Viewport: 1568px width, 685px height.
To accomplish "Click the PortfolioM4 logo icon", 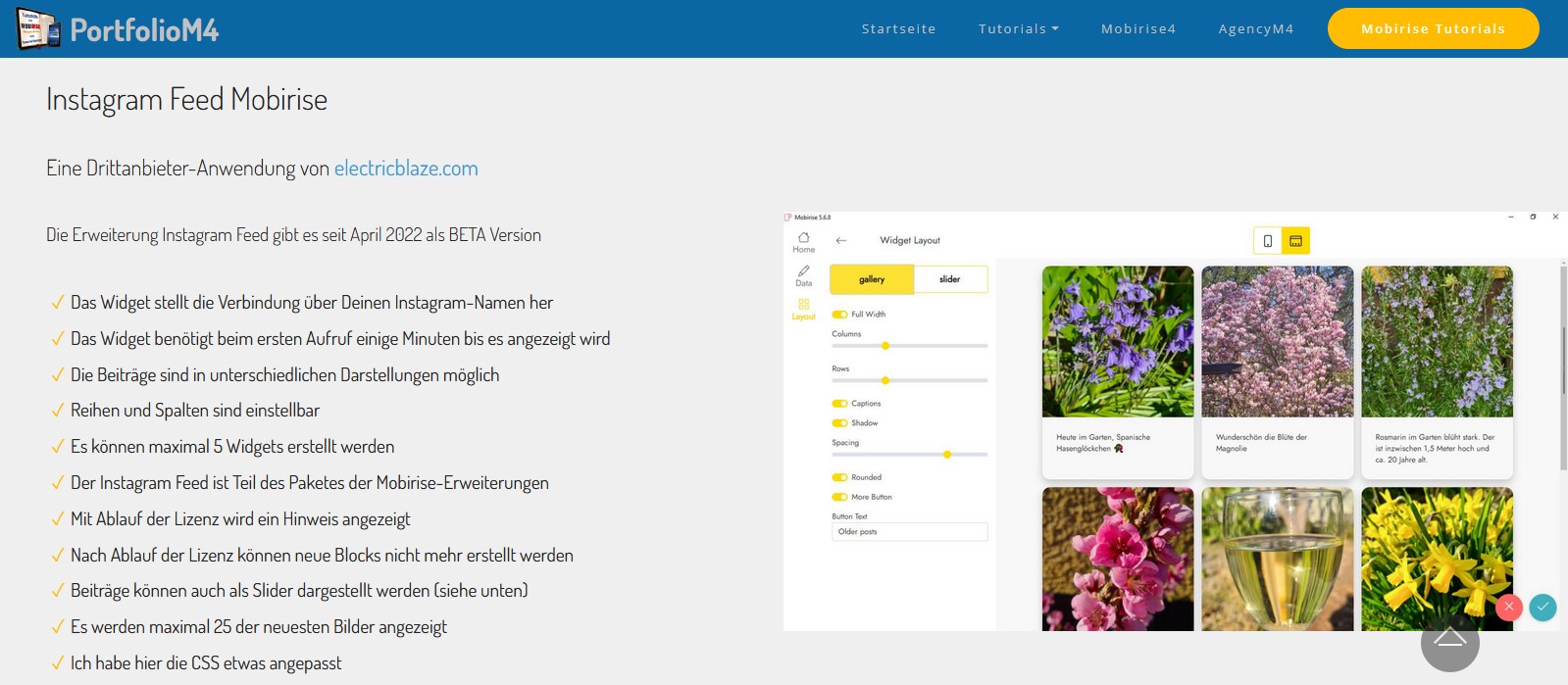I will pyautogui.click(x=39, y=29).
